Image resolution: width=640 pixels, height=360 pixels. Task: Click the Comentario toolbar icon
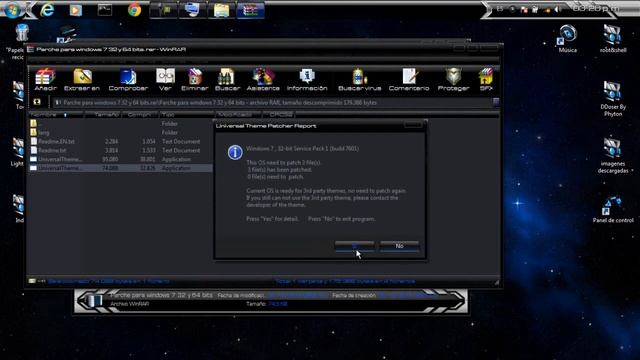[x=409, y=80]
